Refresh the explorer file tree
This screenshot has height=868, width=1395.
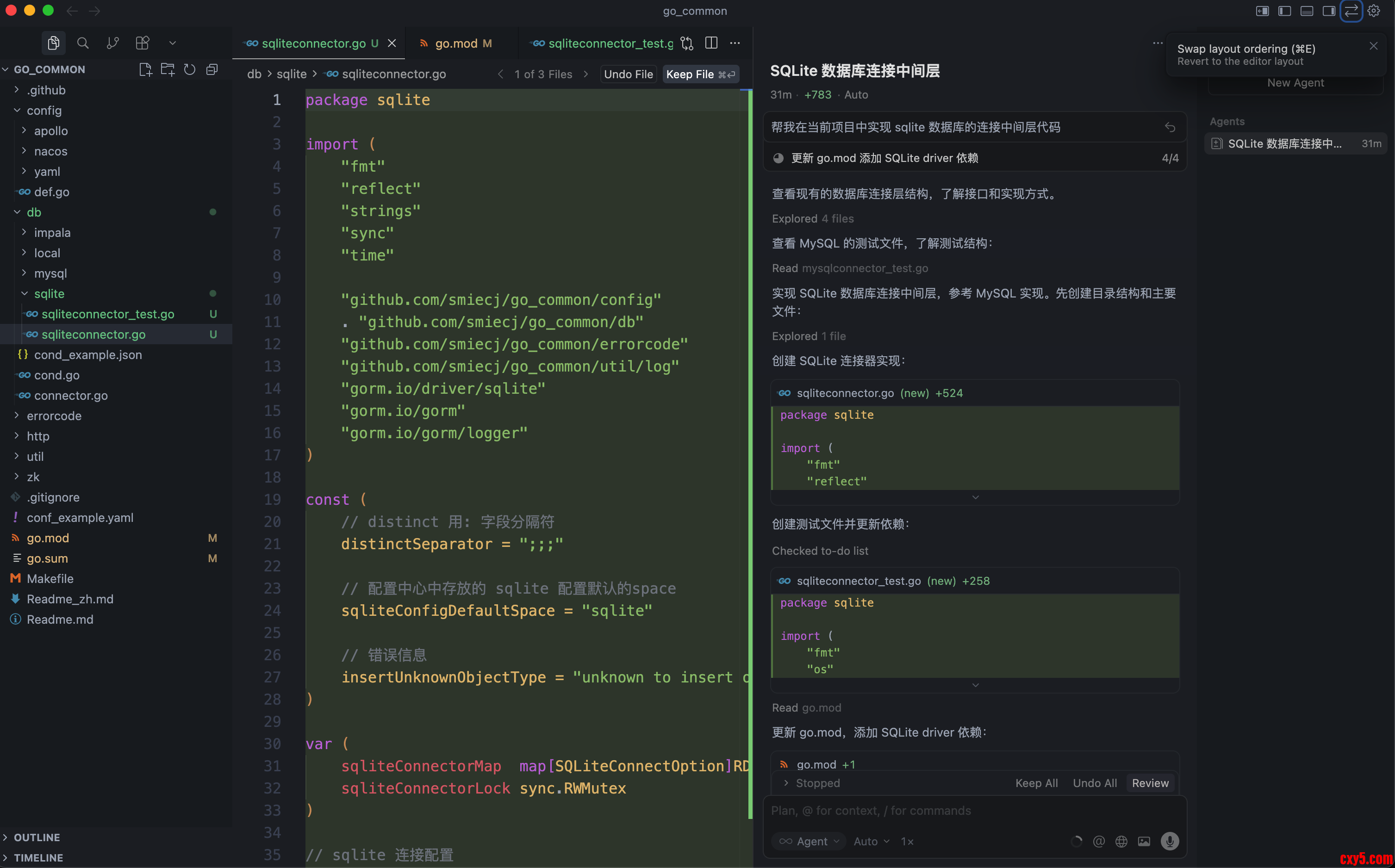(189, 69)
